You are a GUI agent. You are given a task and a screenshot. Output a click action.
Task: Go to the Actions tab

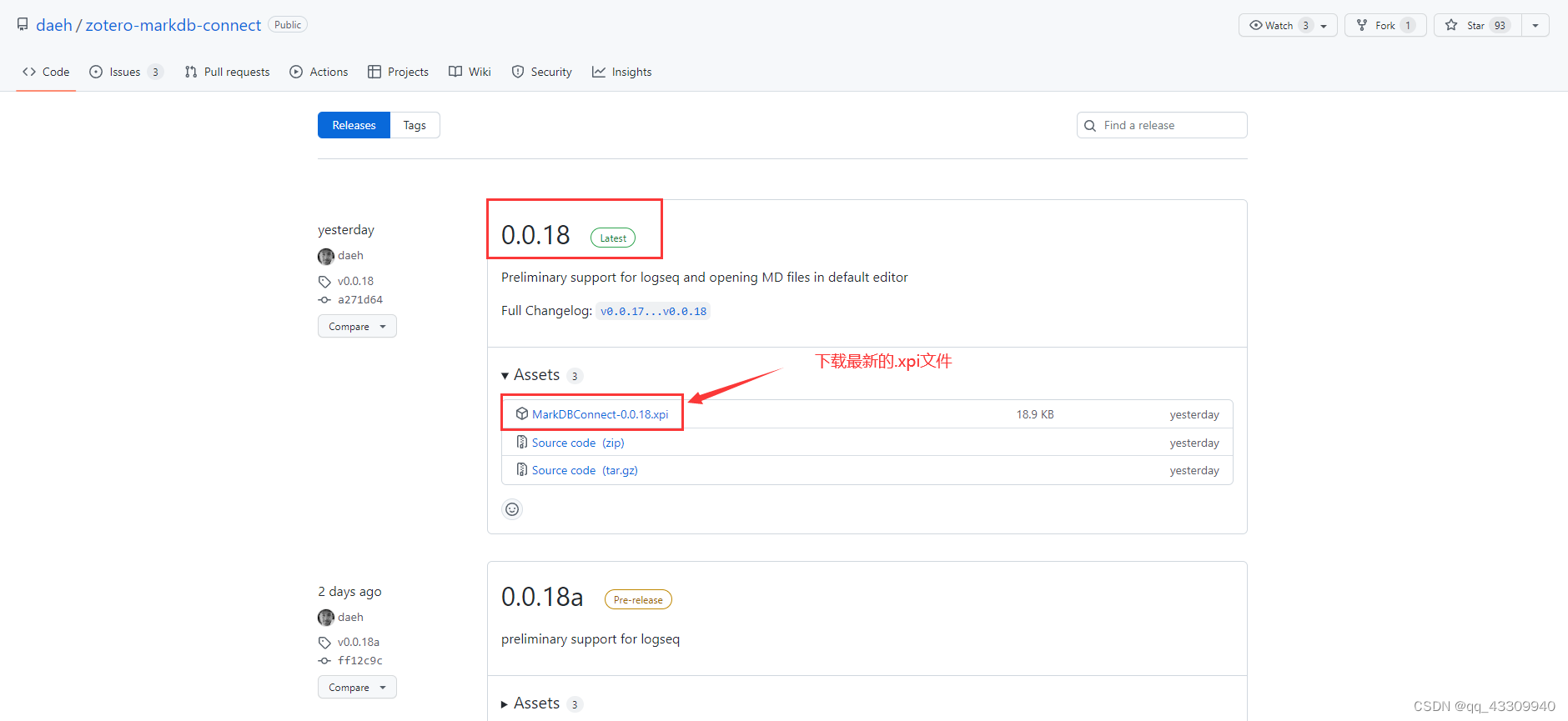pyautogui.click(x=319, y=72)
